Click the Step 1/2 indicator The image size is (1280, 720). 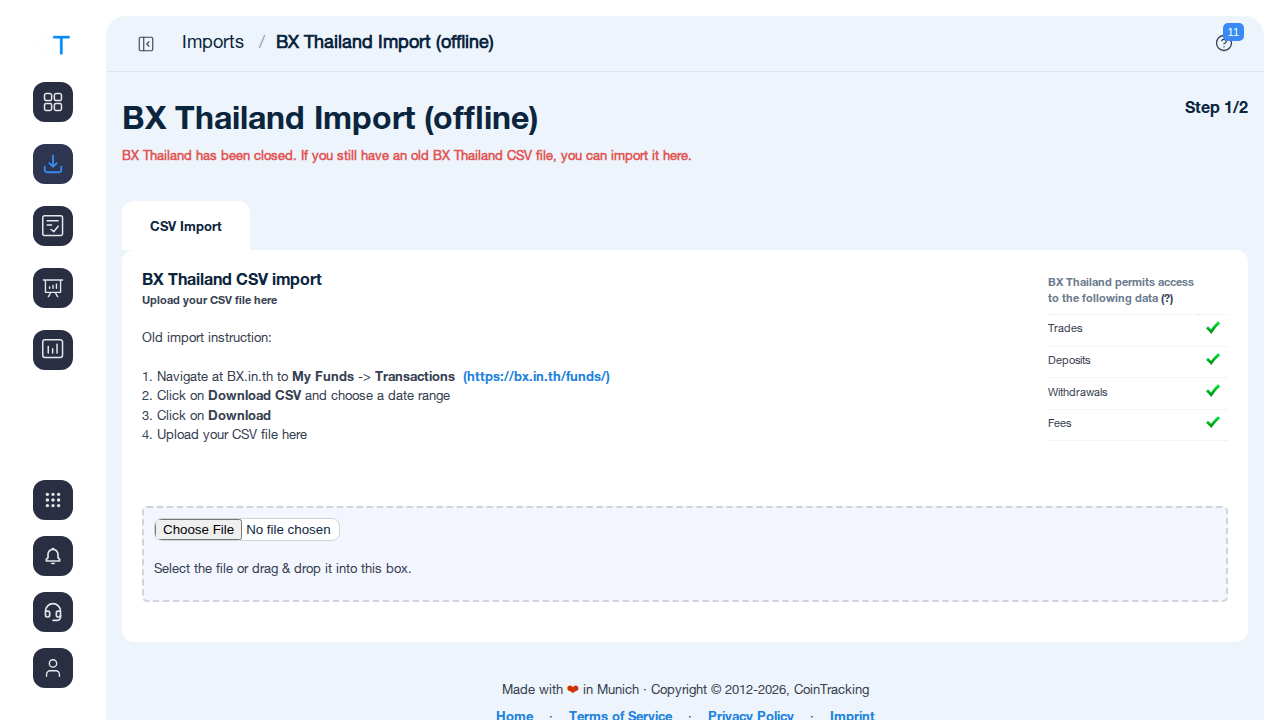1216,107
